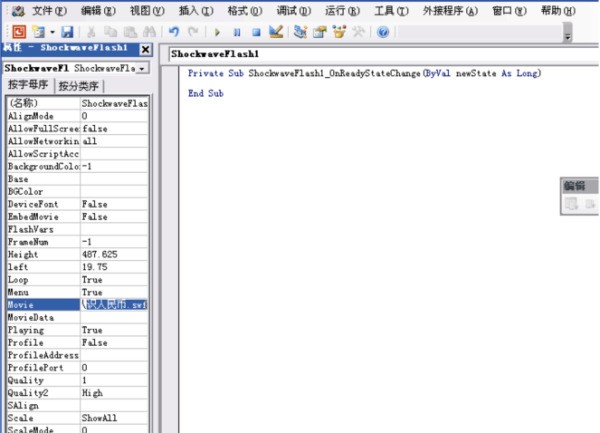This screenshot has width=600, height=433.
Task: Close the properties panel with X button
Action: point(146,50)
